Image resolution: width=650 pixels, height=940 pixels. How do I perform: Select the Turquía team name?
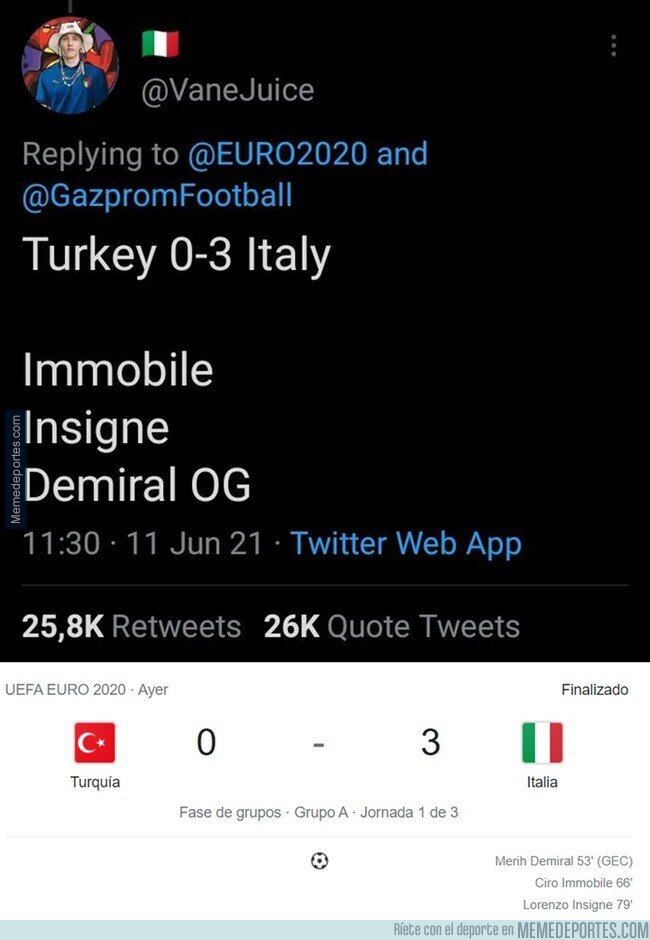(x=95, y=782)
